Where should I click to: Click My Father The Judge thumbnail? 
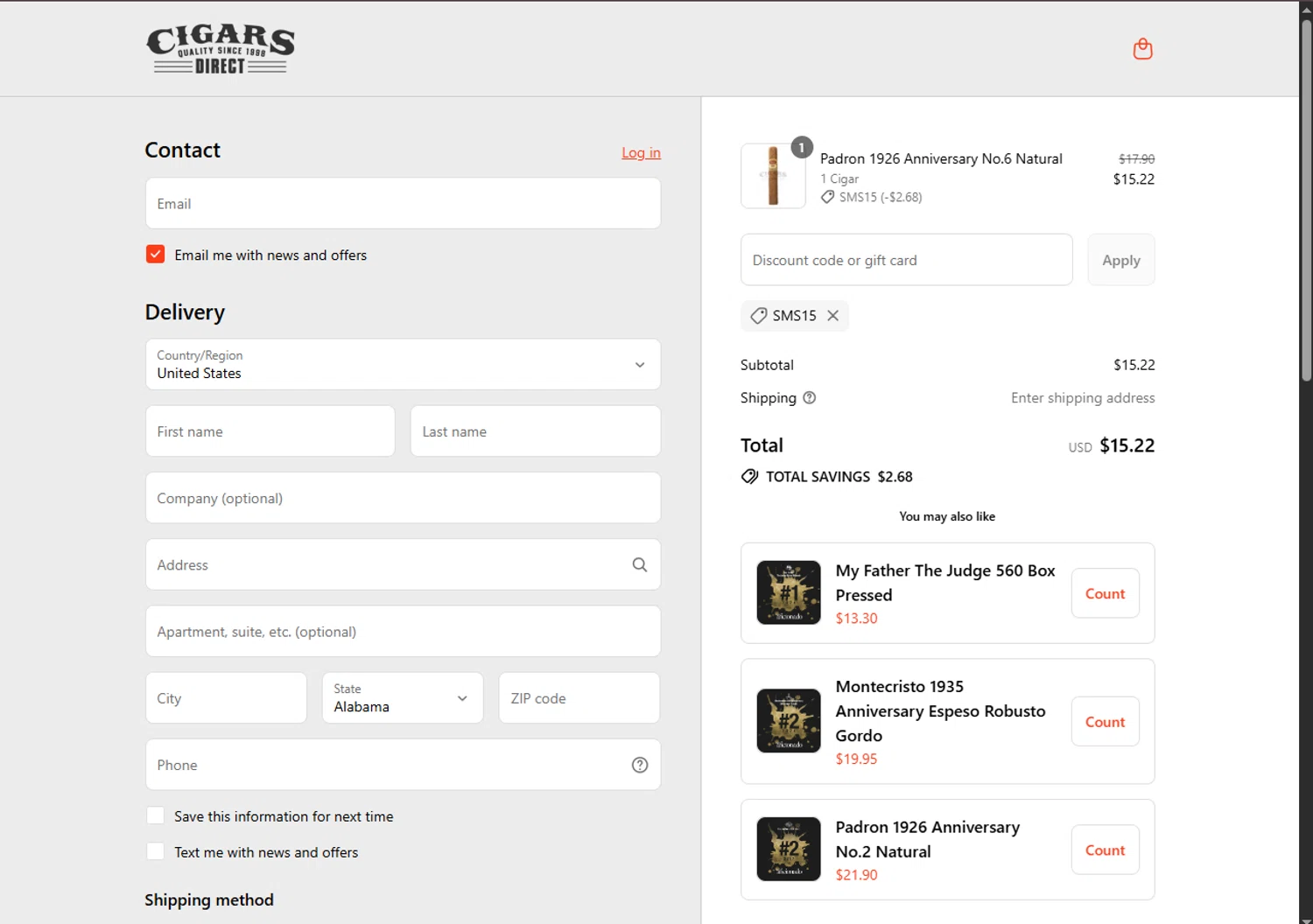(x=789, y=592)
